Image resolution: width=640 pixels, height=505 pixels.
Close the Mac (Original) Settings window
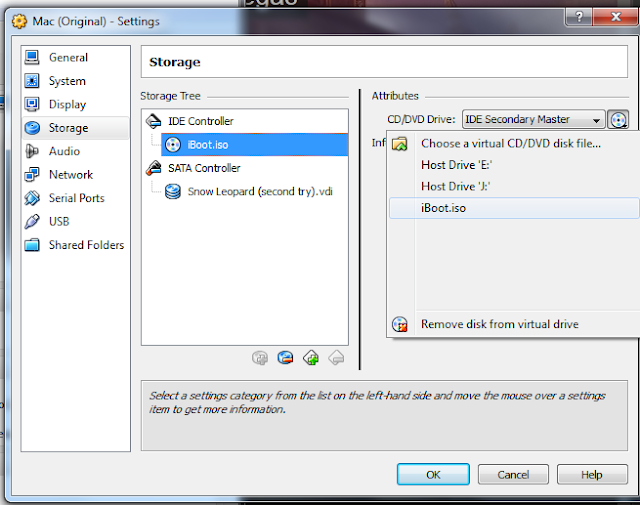616,17
